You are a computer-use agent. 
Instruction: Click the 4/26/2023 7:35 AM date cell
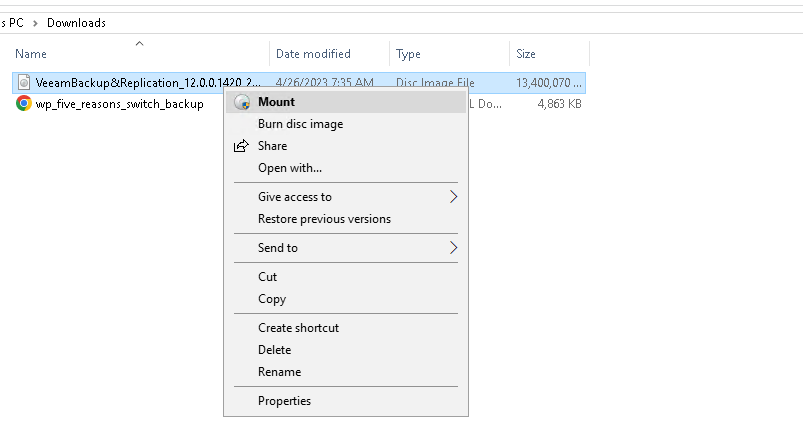pyautogui.click(x=325, y=83)
